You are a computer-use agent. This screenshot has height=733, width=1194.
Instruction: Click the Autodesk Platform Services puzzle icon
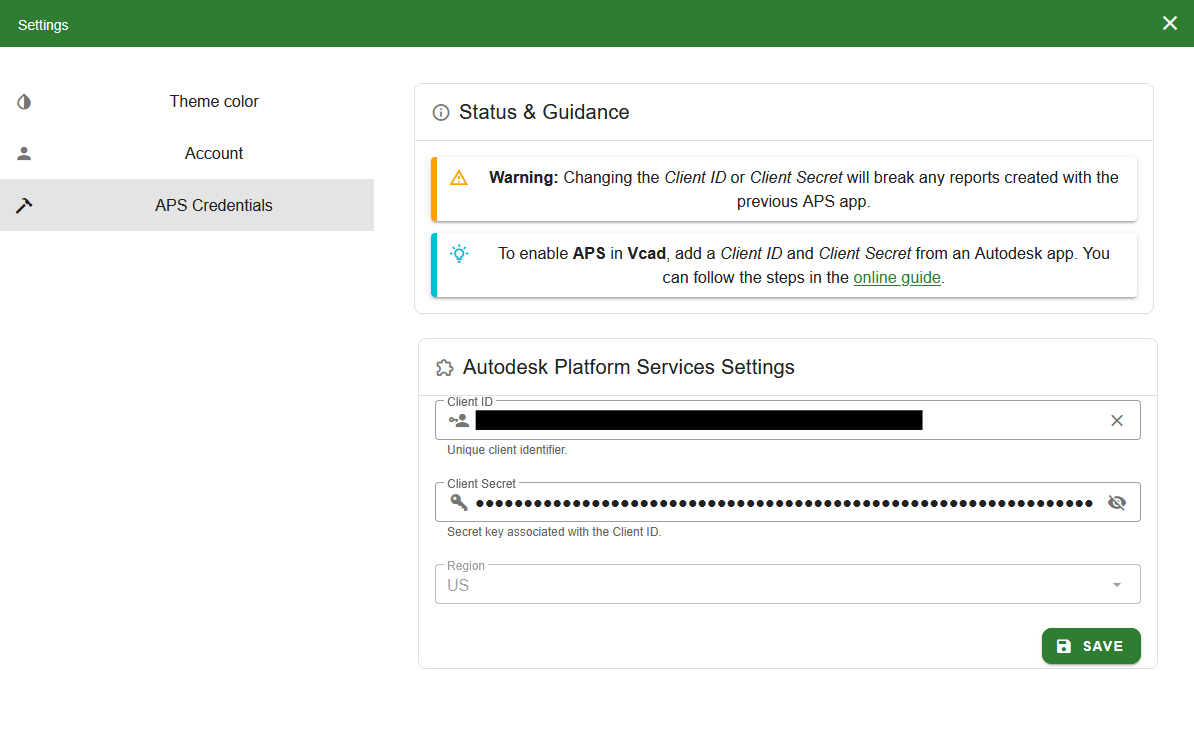coord(444,368)
